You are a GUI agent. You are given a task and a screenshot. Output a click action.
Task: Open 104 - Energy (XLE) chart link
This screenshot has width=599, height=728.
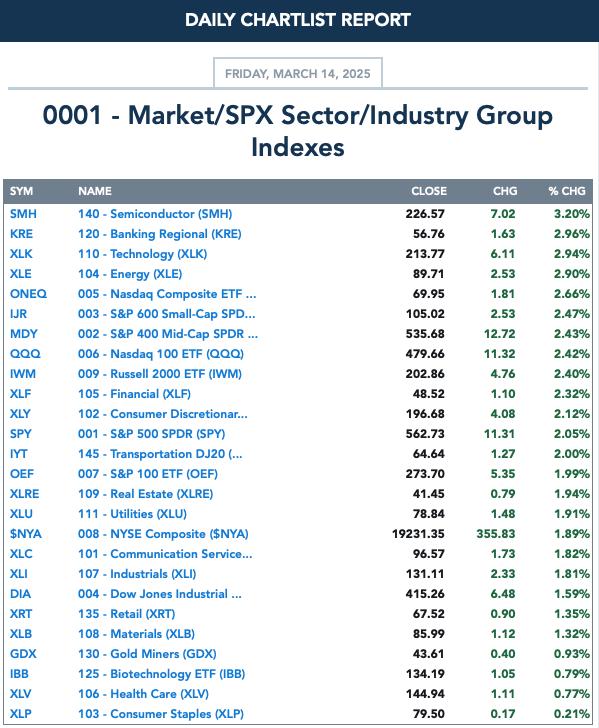(130, 274)
